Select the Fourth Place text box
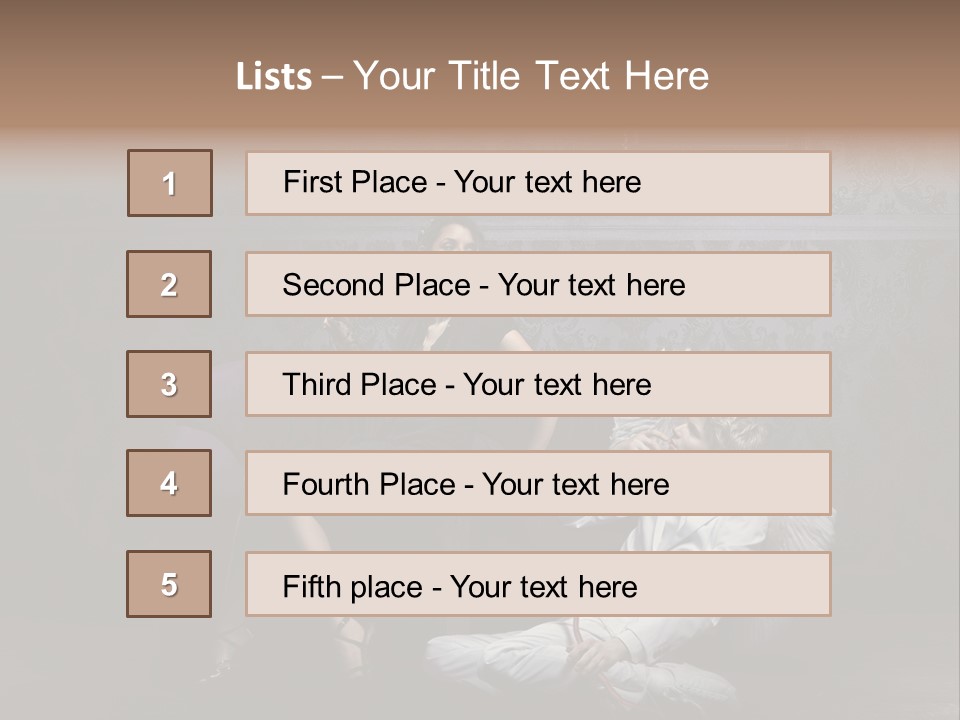Image resolution: width=960 pixels, height=720 pixels. pos(538,483)
